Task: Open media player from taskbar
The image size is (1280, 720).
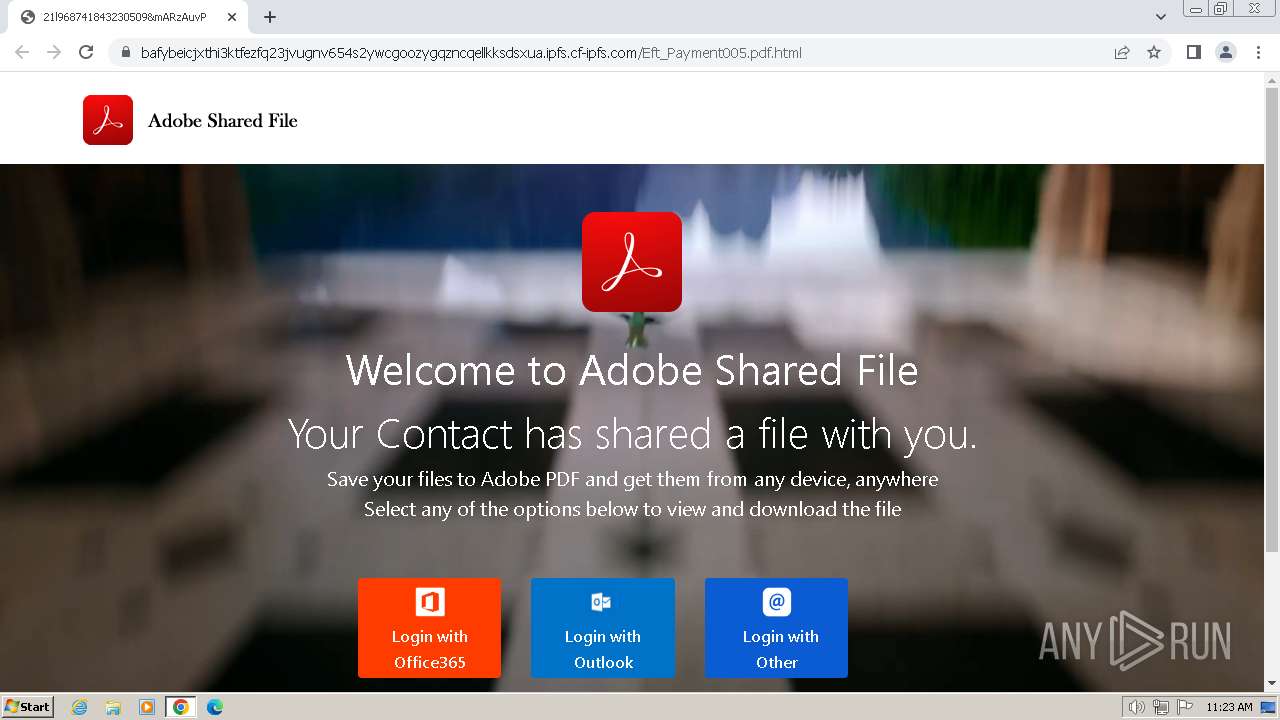Action: click(x=147, y=707)
